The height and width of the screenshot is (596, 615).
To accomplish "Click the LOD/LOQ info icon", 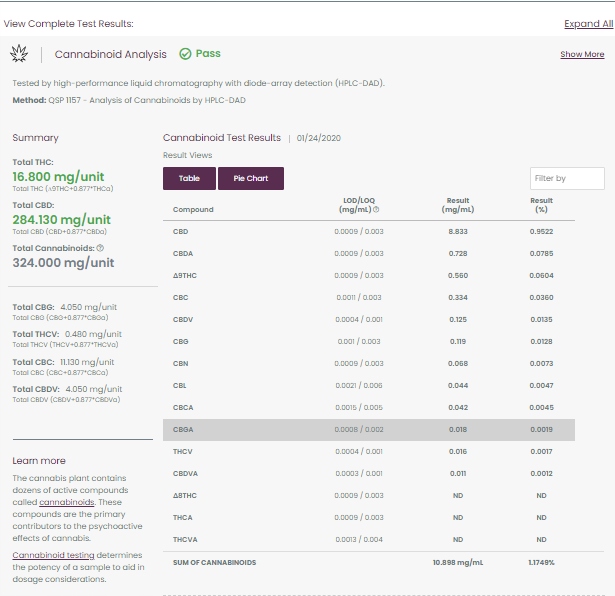I will (x=376, y=210).
